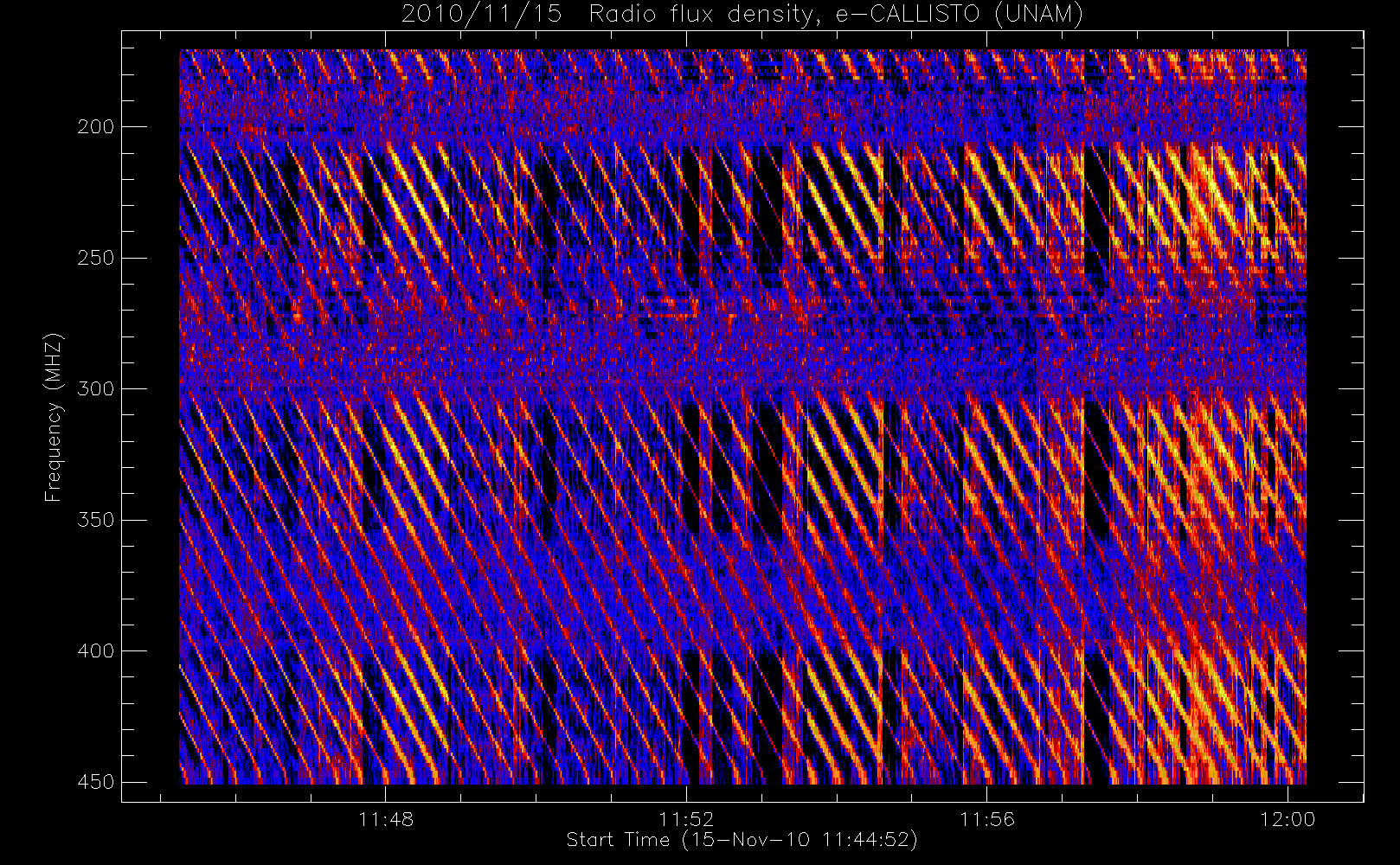The height and width of the screenshot is (865, 1400).
Task: Select the 400 frequency tick label
Action: [x=95, y=650]
